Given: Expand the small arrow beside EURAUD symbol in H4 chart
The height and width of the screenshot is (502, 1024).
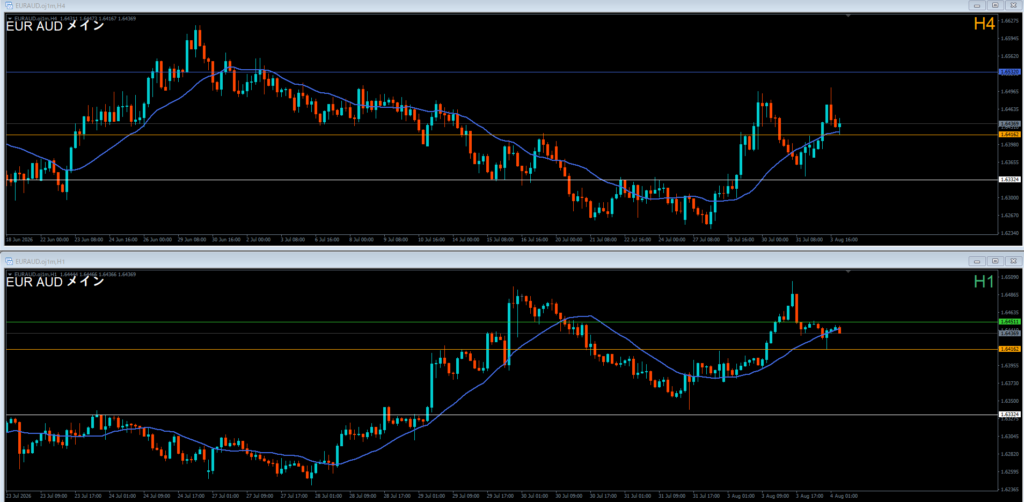Looking at the screenshot, I should click(8, 19).
